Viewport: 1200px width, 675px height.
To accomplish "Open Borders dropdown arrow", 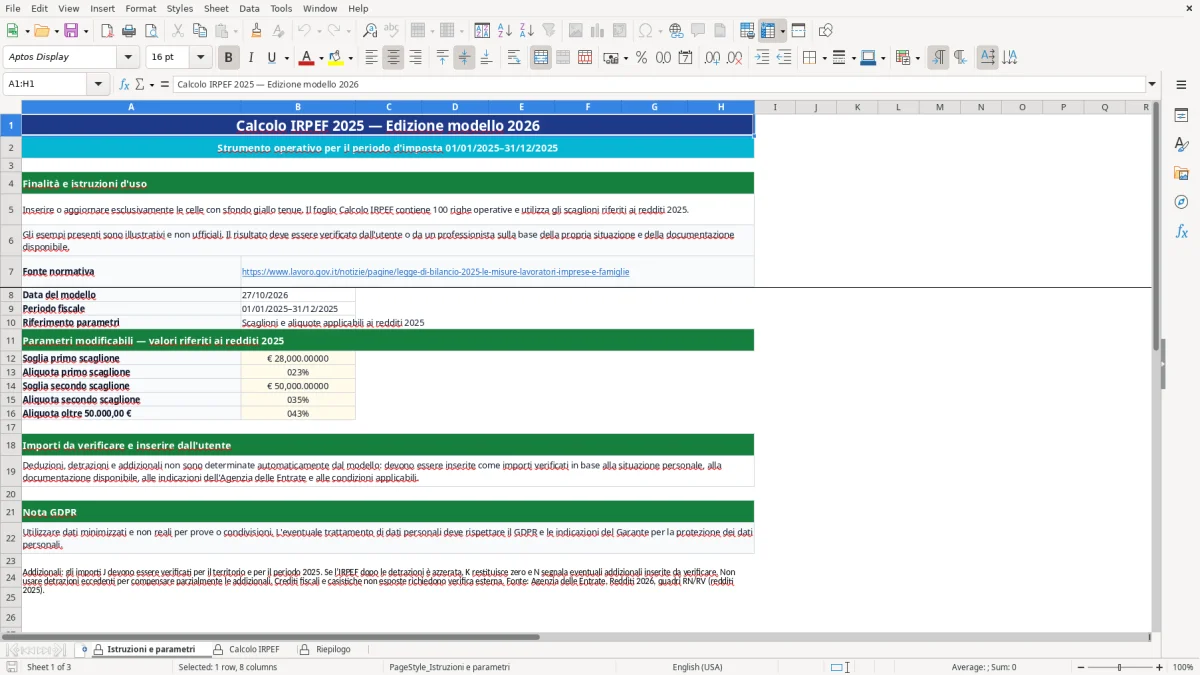I will [x=825, y=58].
